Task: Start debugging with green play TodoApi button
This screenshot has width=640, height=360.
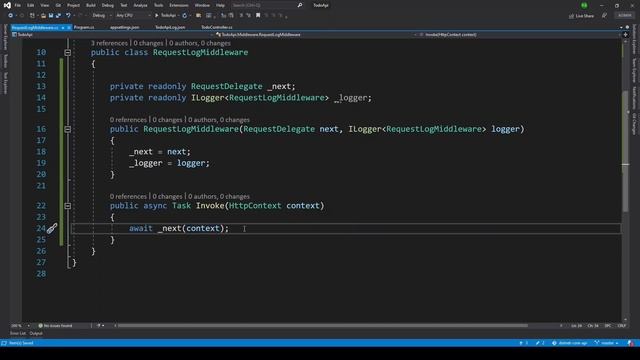Action: pyautogui.click(x=166, y=16)
